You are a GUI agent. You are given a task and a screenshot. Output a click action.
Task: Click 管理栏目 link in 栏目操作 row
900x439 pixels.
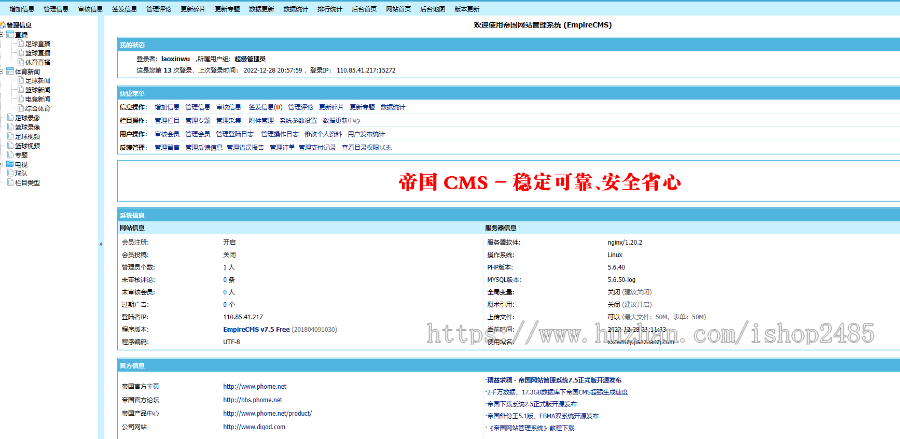coord(167,121)
